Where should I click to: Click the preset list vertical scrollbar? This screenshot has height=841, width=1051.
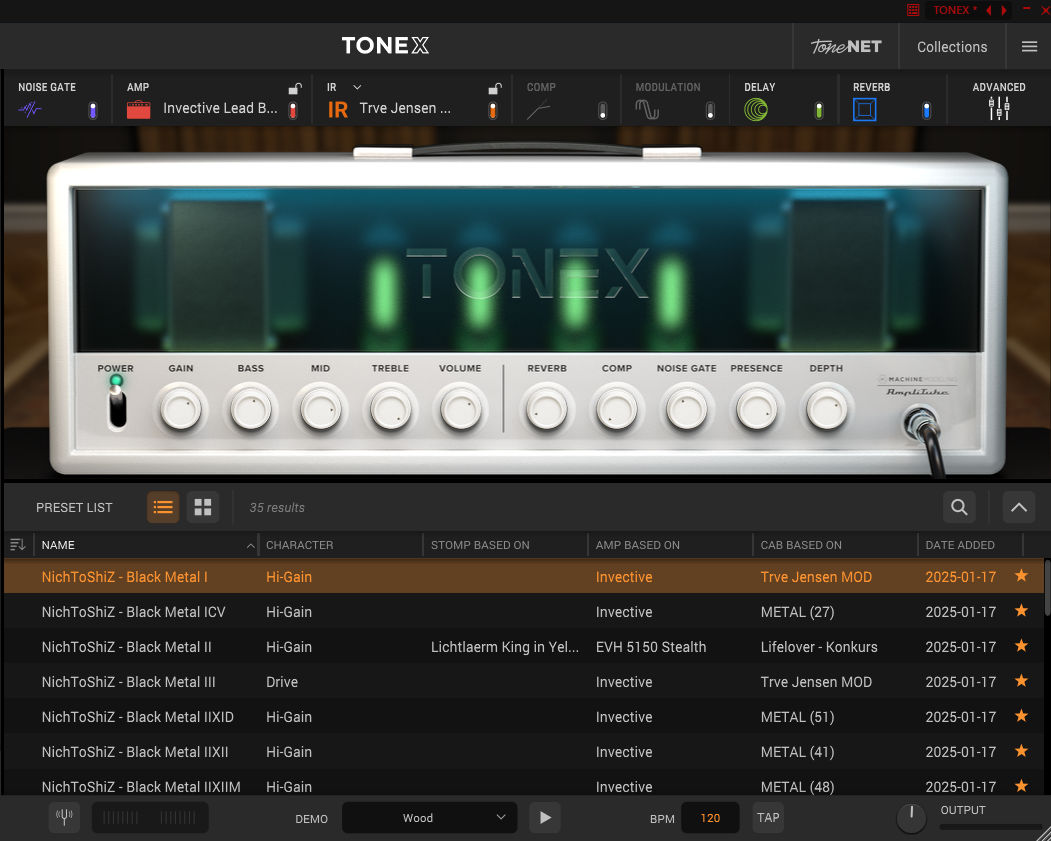coord(1047,588)
